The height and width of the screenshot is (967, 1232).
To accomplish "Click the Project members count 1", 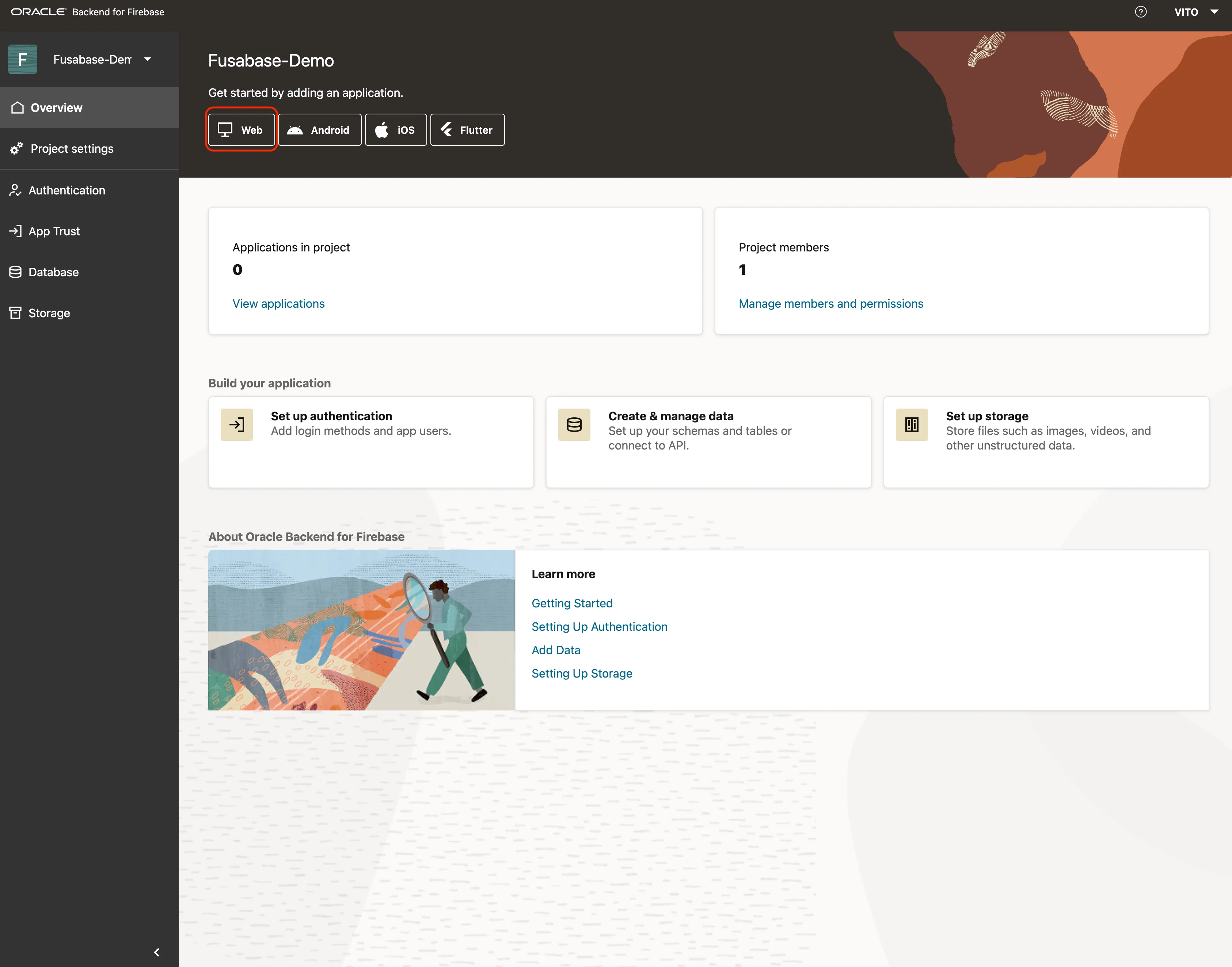I will (742, 269).
